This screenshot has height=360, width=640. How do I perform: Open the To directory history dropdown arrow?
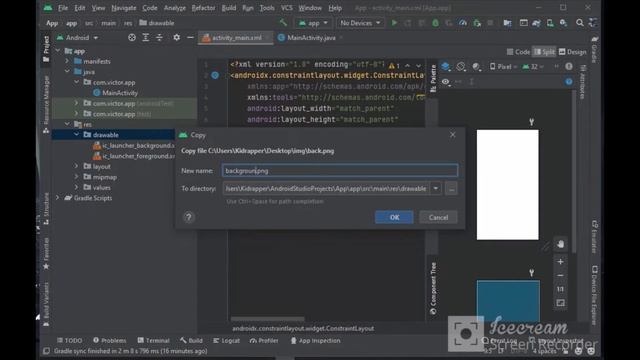[x=436, y=189]
